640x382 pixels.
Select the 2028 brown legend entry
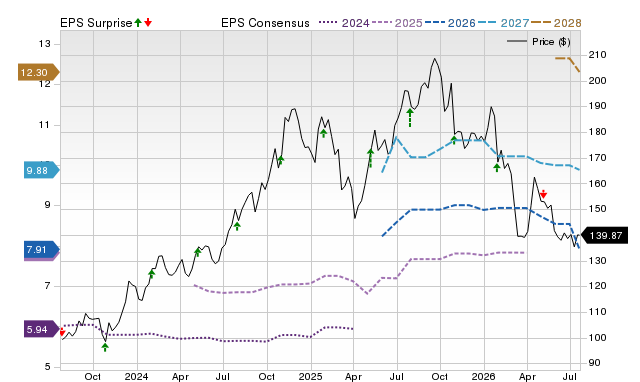pos(556,23)
